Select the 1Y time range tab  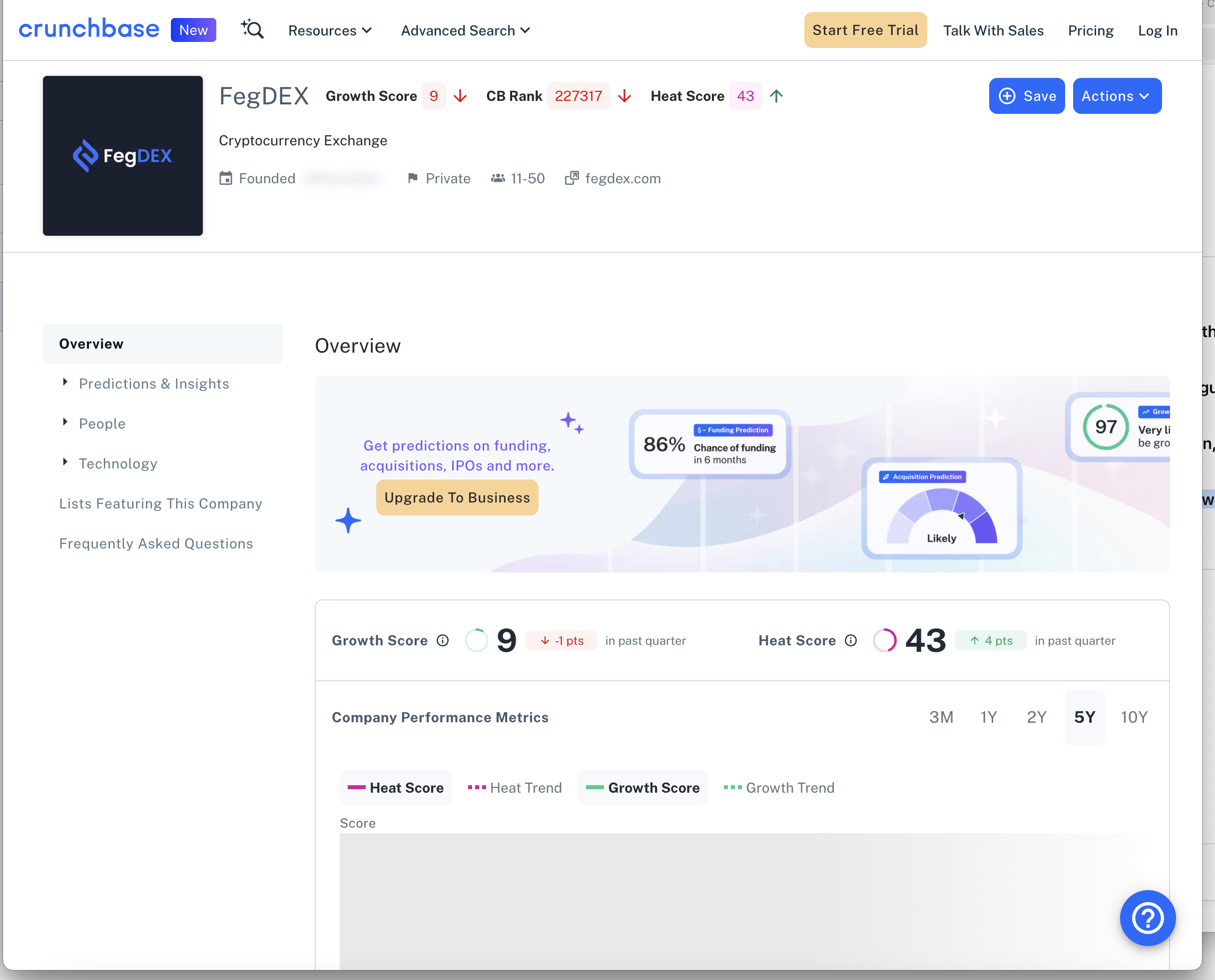coord(989,717)
